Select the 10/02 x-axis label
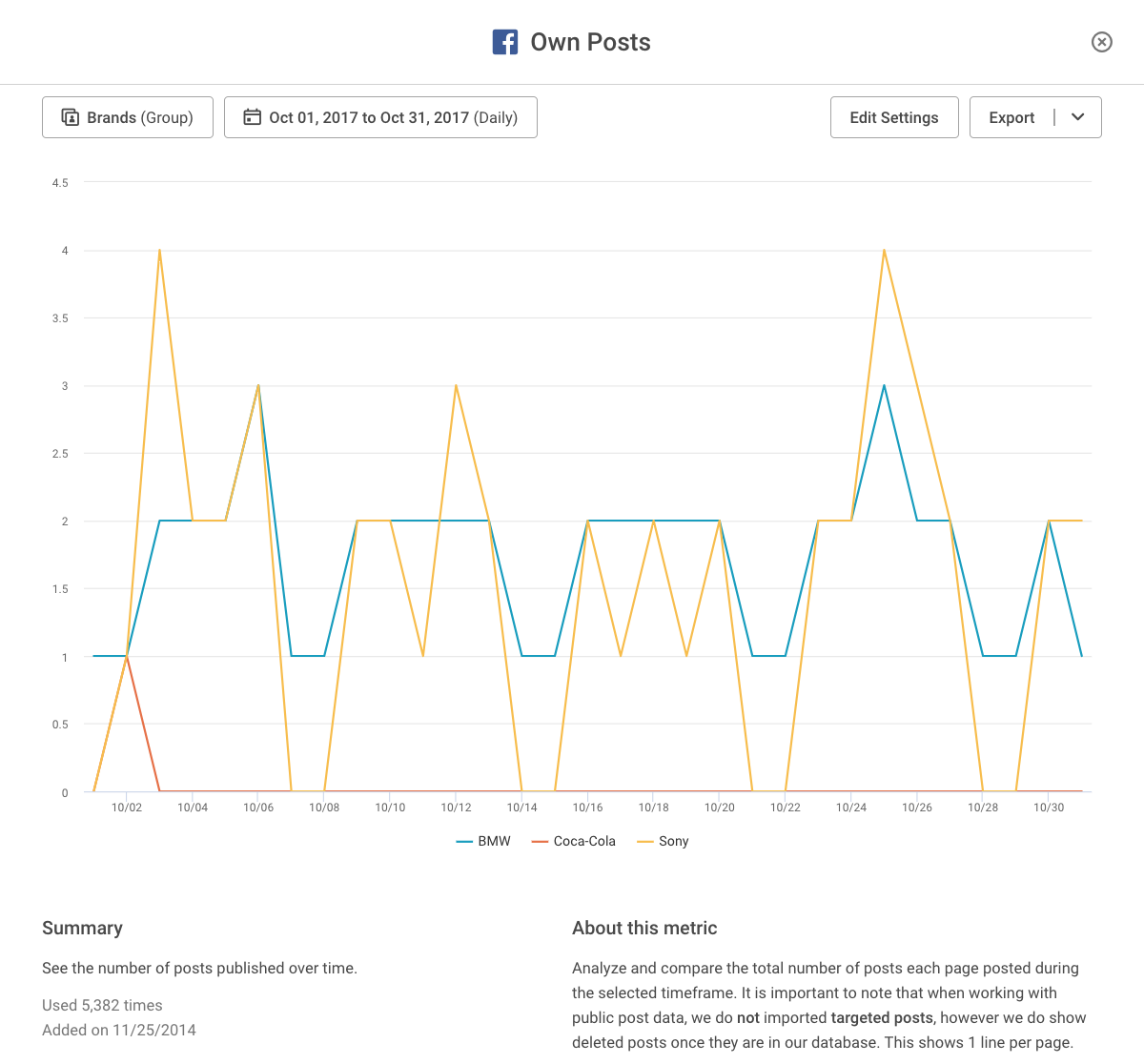 tap(127, 808)
